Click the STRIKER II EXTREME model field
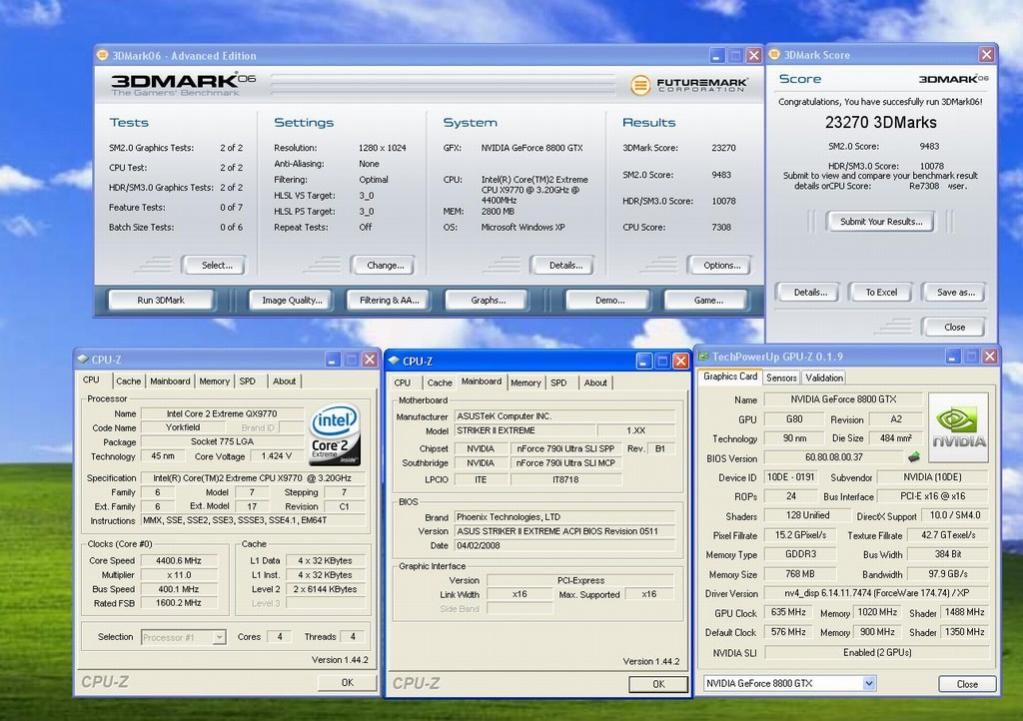The image size is (1023, 721). (x=525, y=431)
